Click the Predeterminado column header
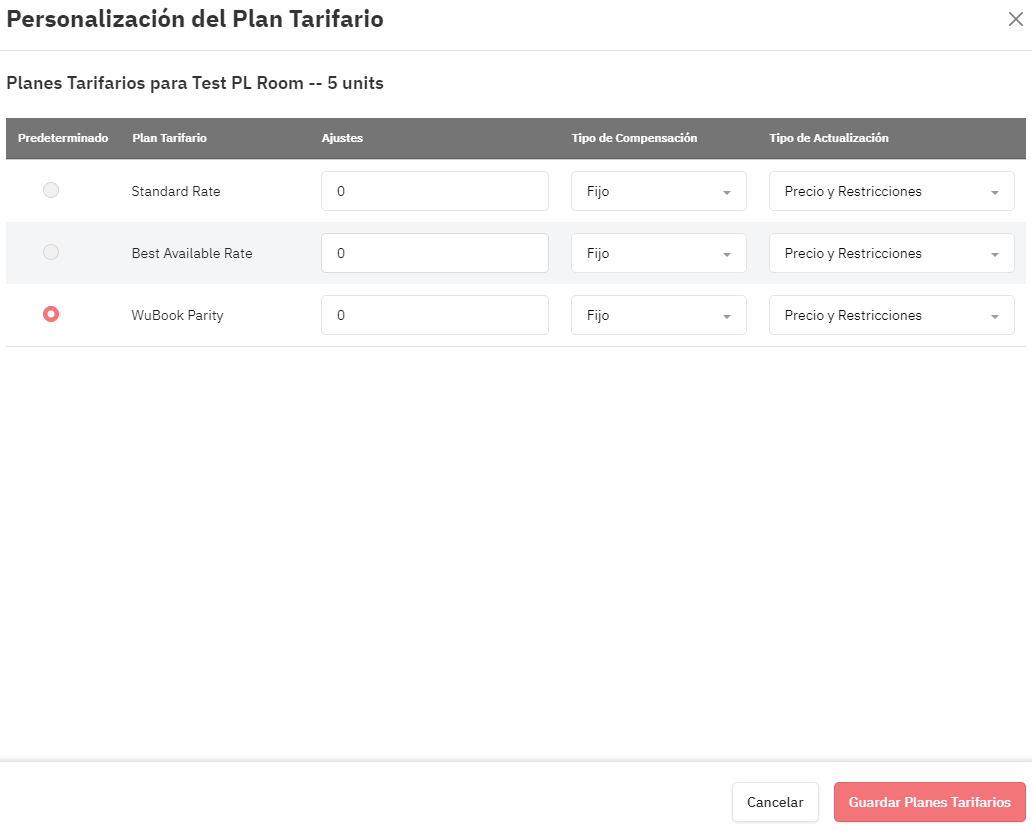Screen dimensions: 1032x831 (x=63, y=138)
